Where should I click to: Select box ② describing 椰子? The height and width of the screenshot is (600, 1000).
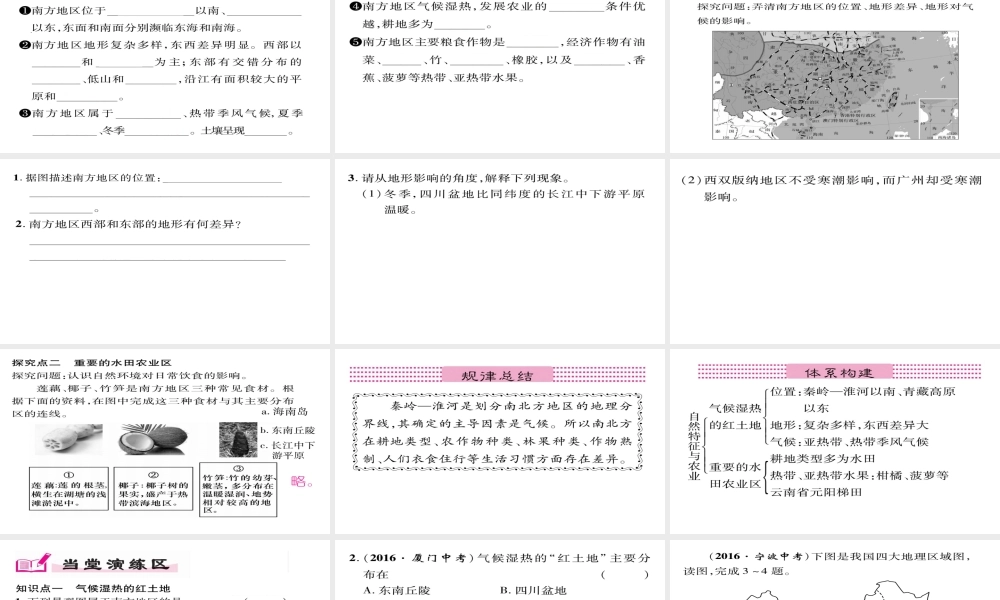click(154, 489)
